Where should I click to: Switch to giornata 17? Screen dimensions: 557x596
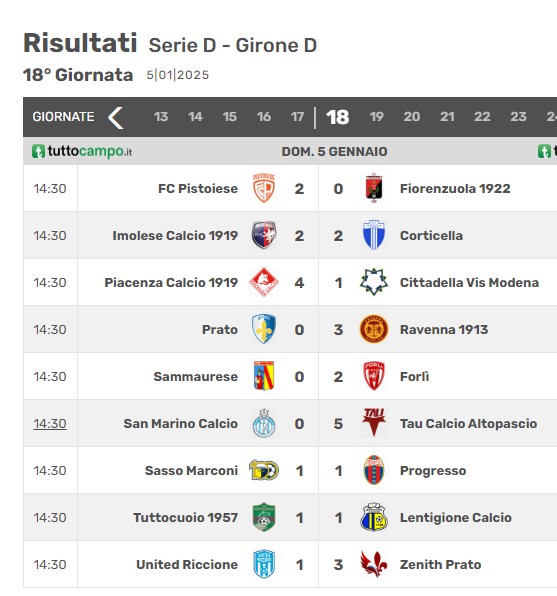point(297,117)
